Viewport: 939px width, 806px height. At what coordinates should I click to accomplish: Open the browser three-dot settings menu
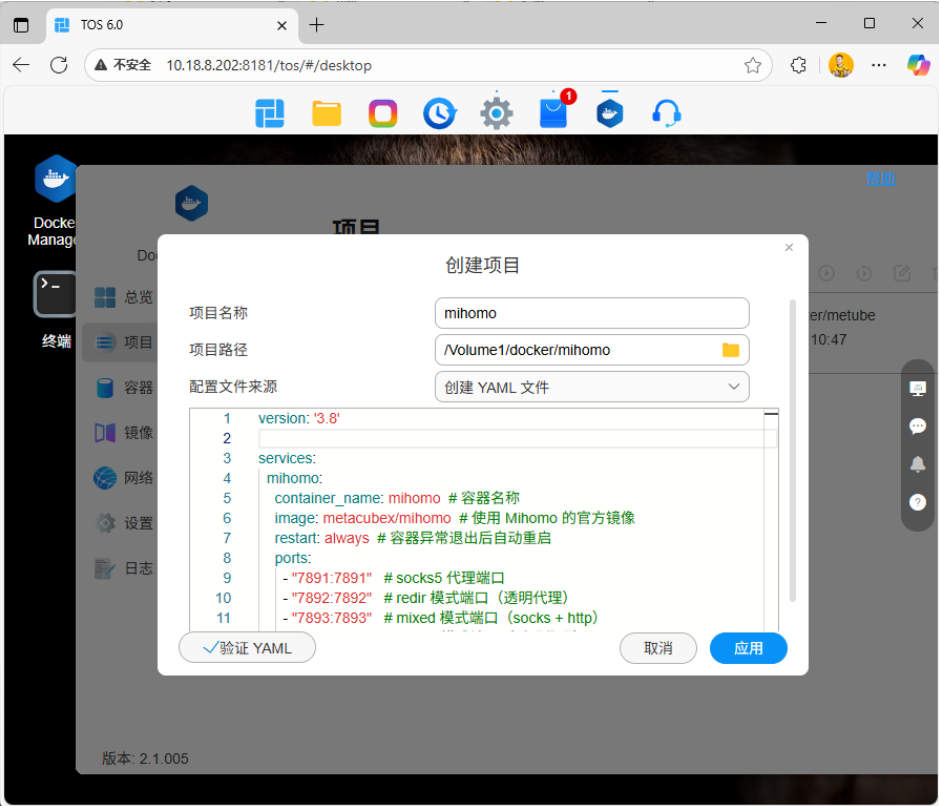click(879, 65)
